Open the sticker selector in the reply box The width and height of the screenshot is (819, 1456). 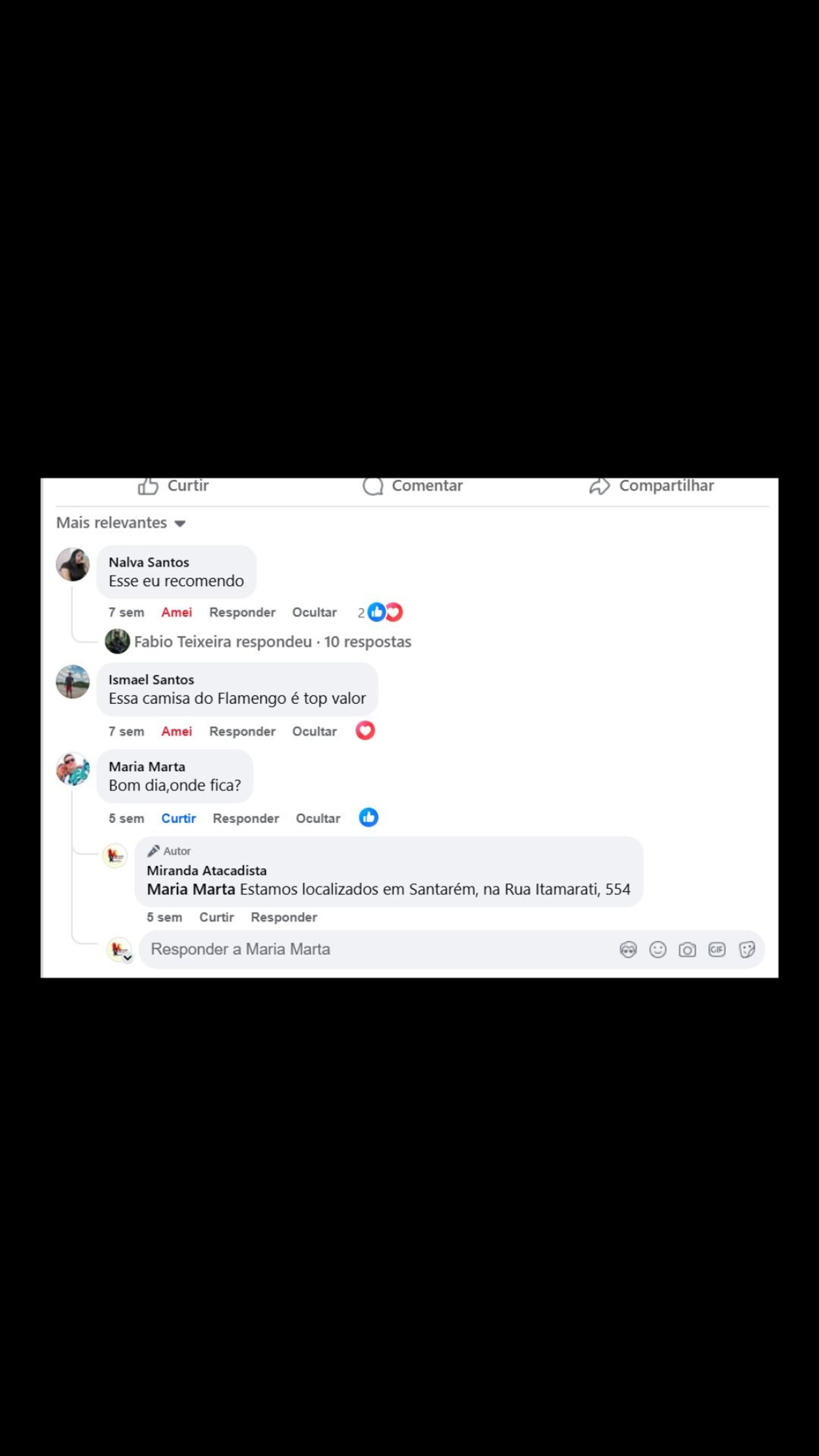coord(746,950)
